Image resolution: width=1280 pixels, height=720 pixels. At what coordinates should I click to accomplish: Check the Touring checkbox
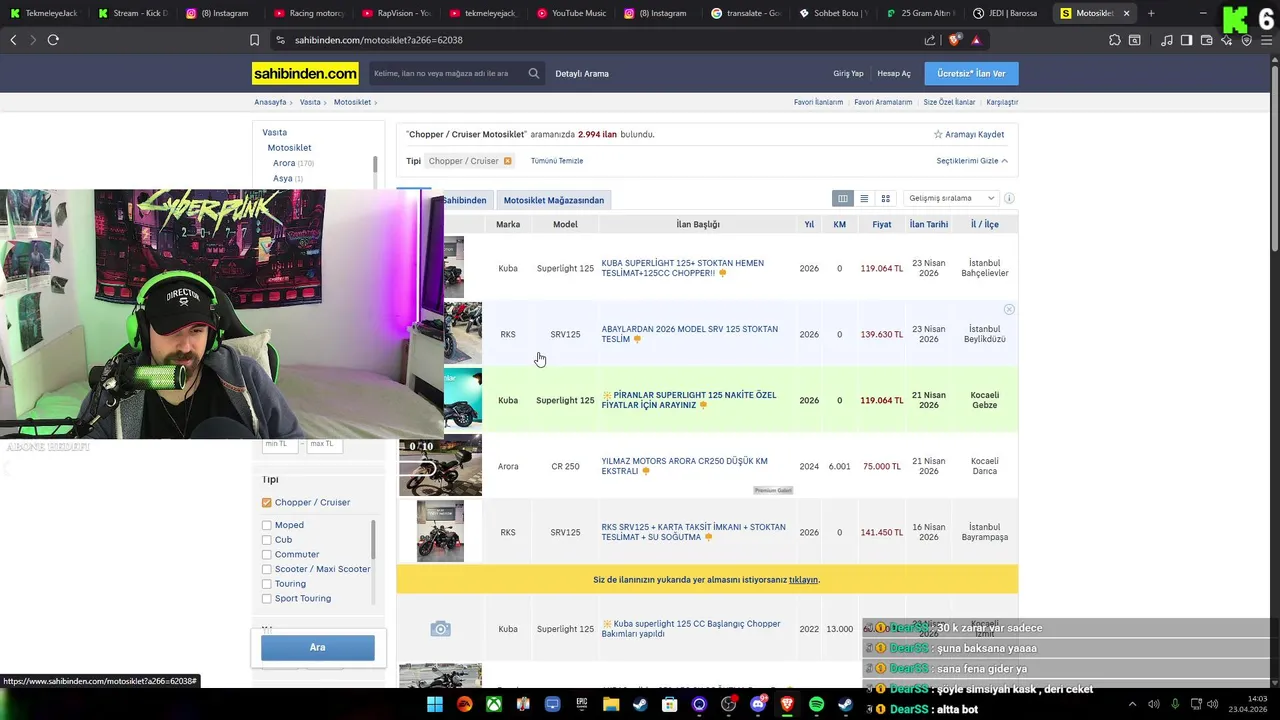pyautogui.click(x=267, y=584)
